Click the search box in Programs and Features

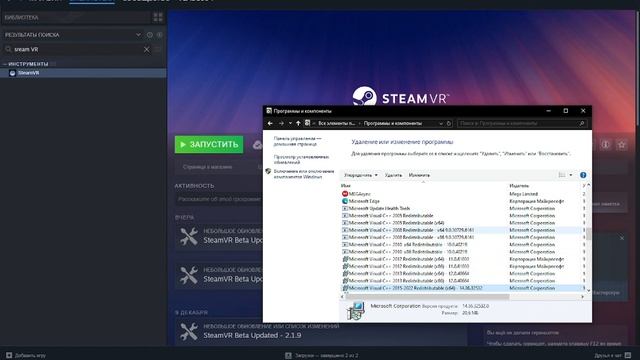click(522, 123)
